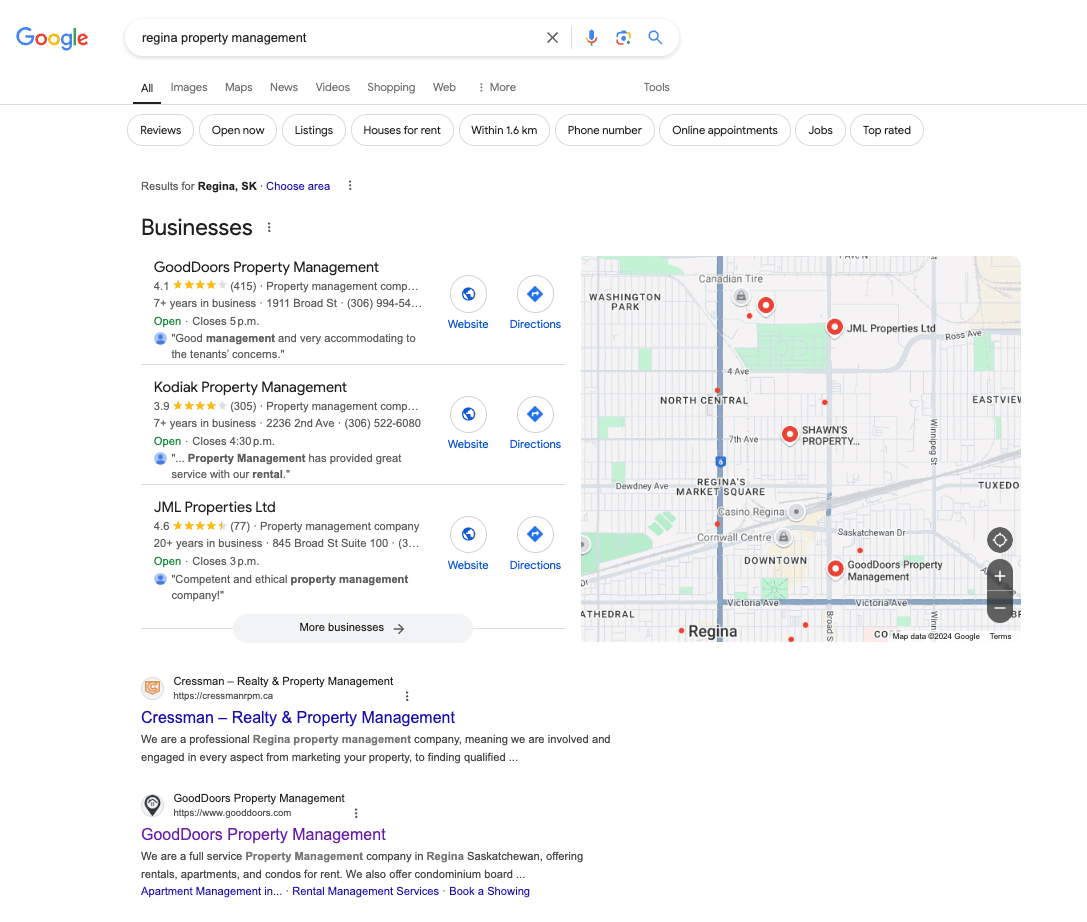Open the Google logo homepage
Screen dimensions: 1087x922
(x=52, y=38)
